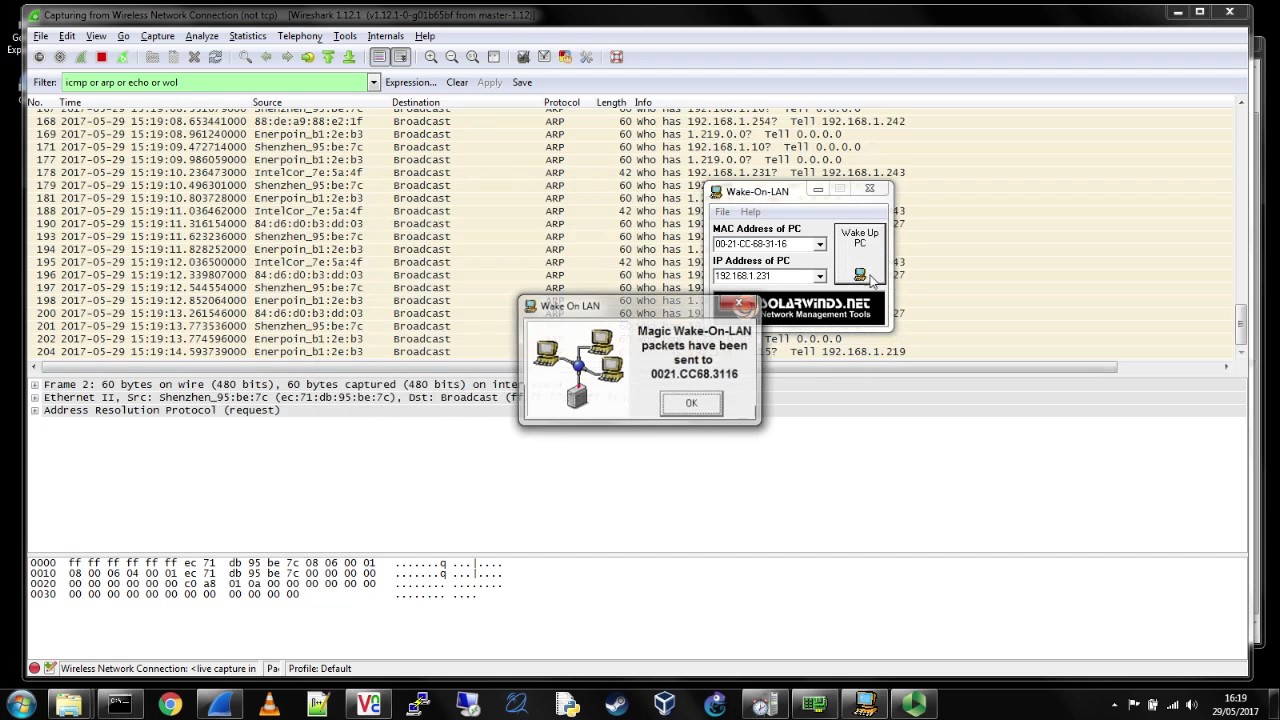Edit display filters icon
The width and height of the screenshot is (1280, 720).
544,57
